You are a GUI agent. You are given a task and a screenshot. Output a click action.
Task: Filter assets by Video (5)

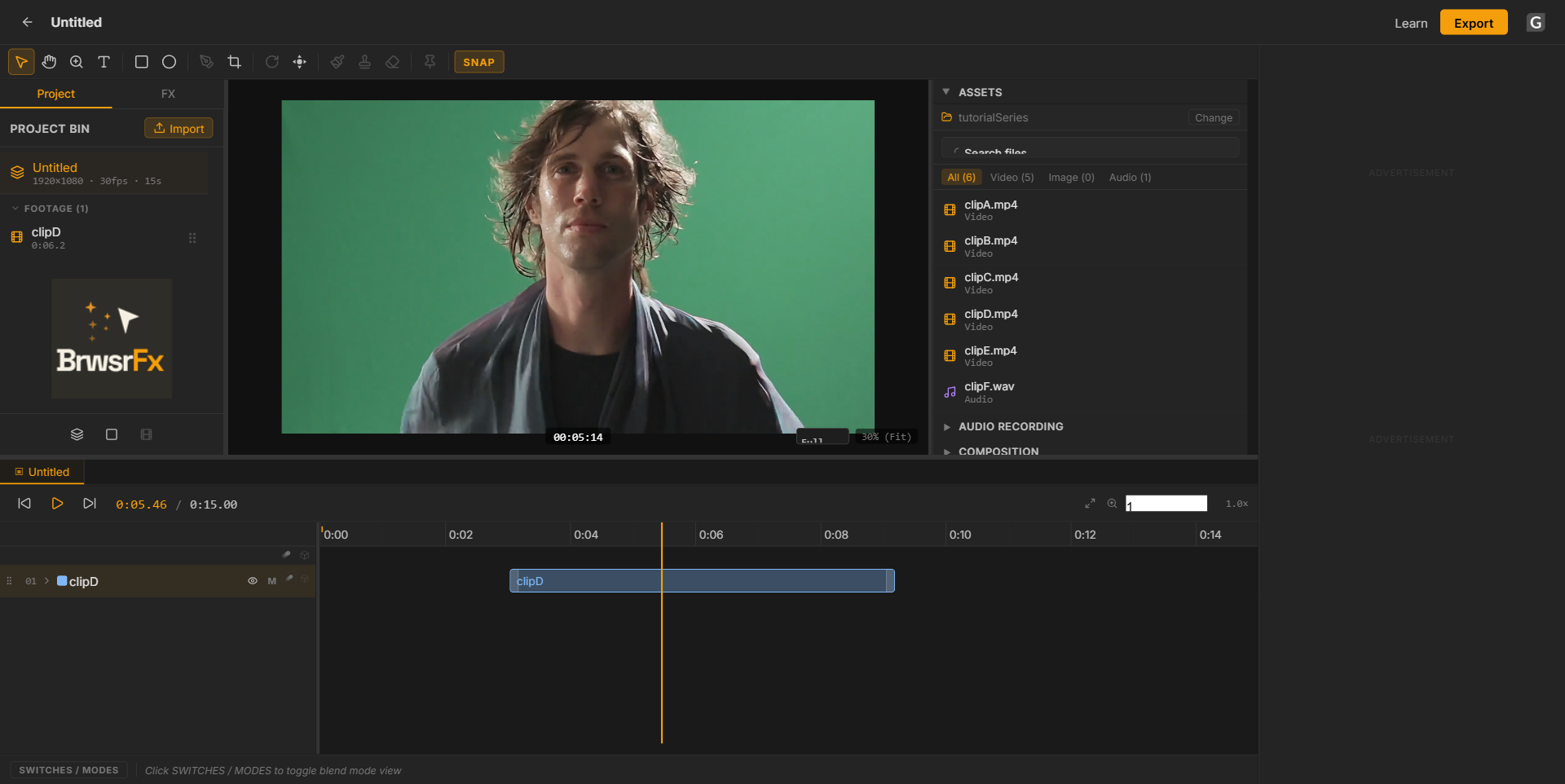tap(1012, 177)
